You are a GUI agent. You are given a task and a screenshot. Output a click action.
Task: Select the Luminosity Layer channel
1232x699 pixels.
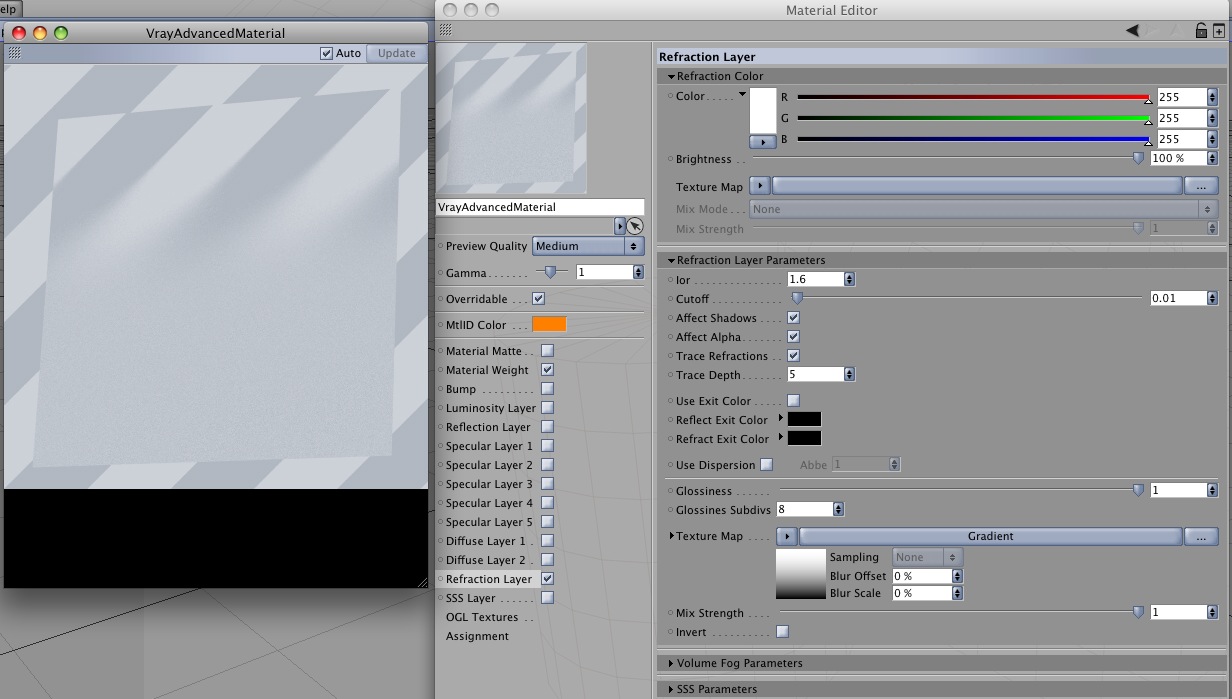[x=491, y=408]
